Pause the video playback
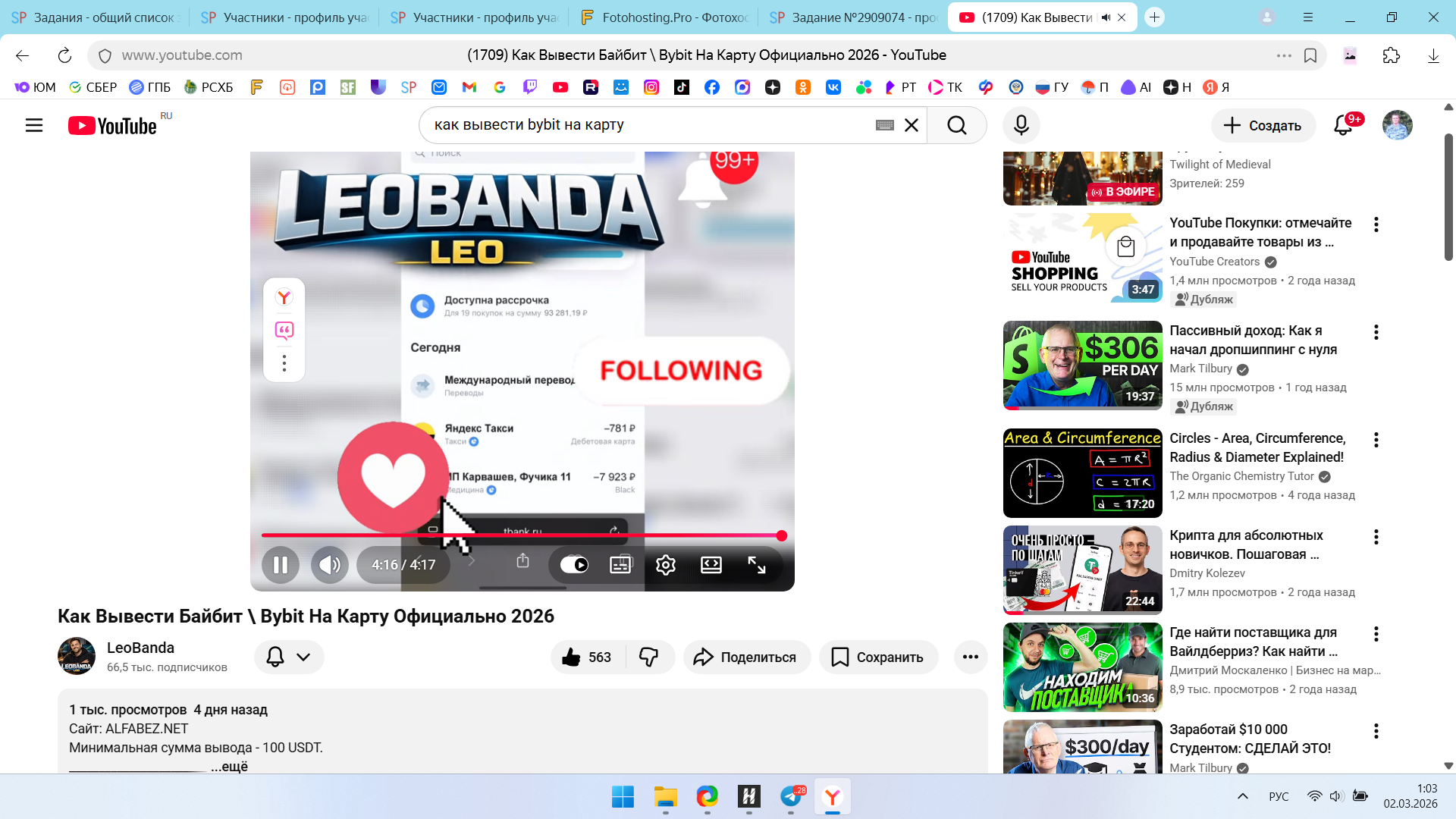The width and height of the screenshot is (1456, 819). tap(280, 565)
